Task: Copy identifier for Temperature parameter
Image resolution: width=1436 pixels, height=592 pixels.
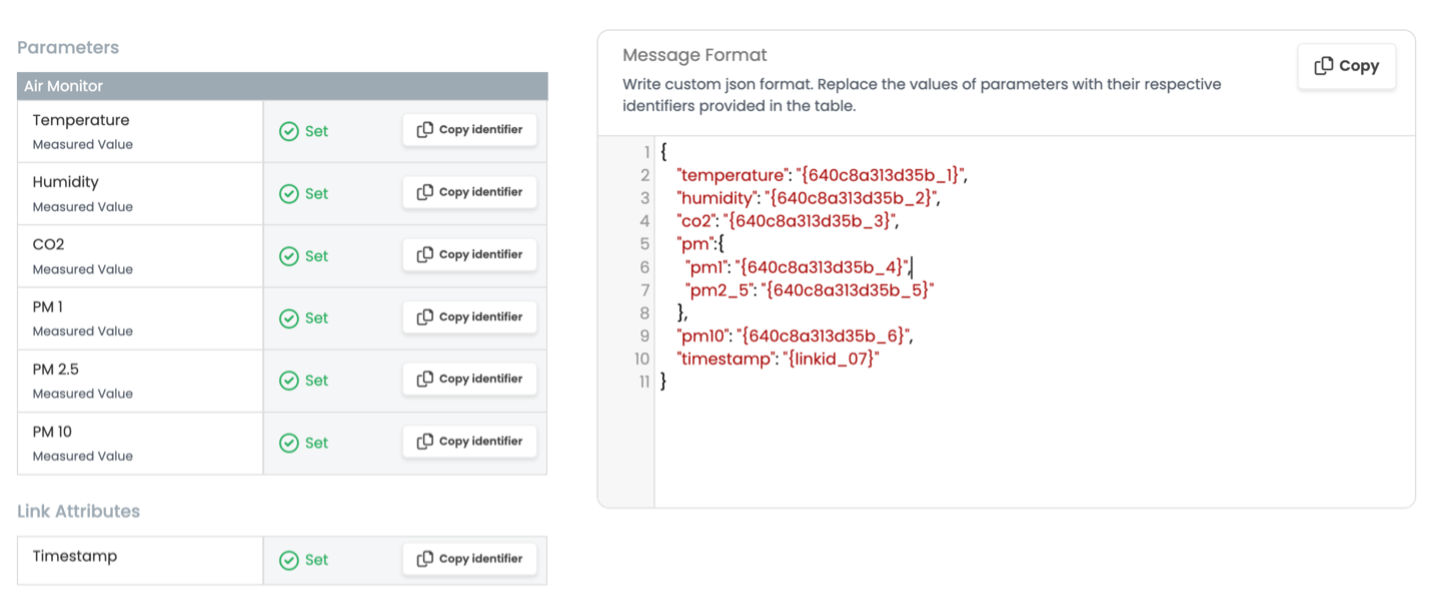Action: click(469, 130)
